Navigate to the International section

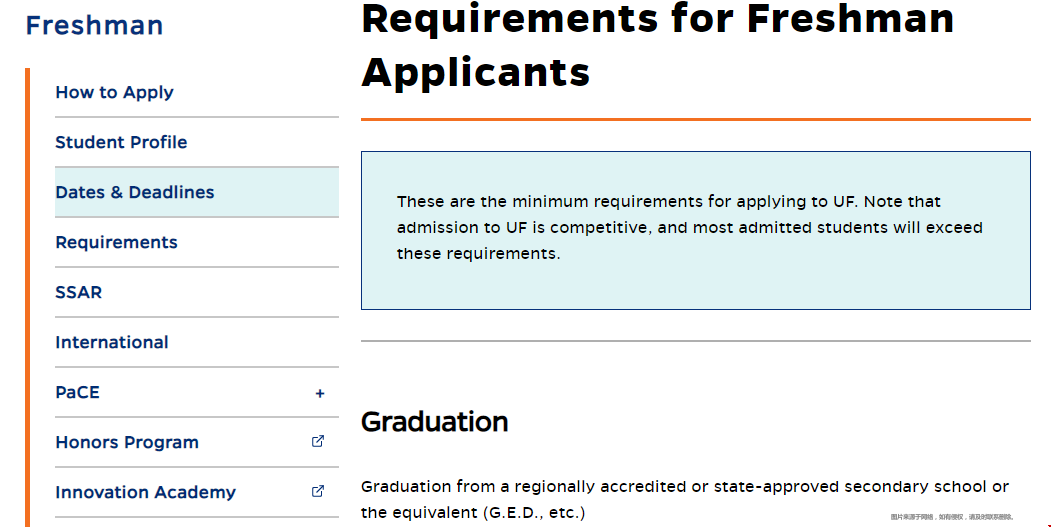click(111, 343)
